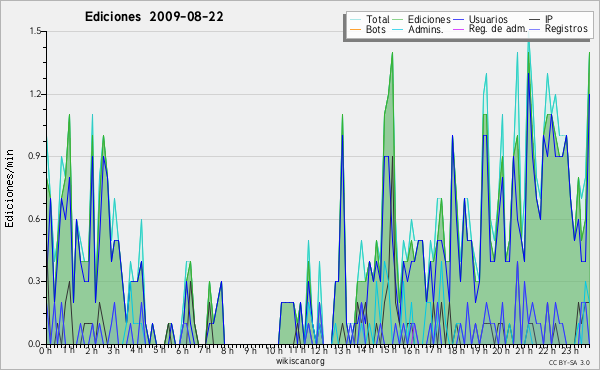This screenshot has width=600, height=370.
Task: Click the '20 h' x-axis label
Action: click(x=501, y=351)
